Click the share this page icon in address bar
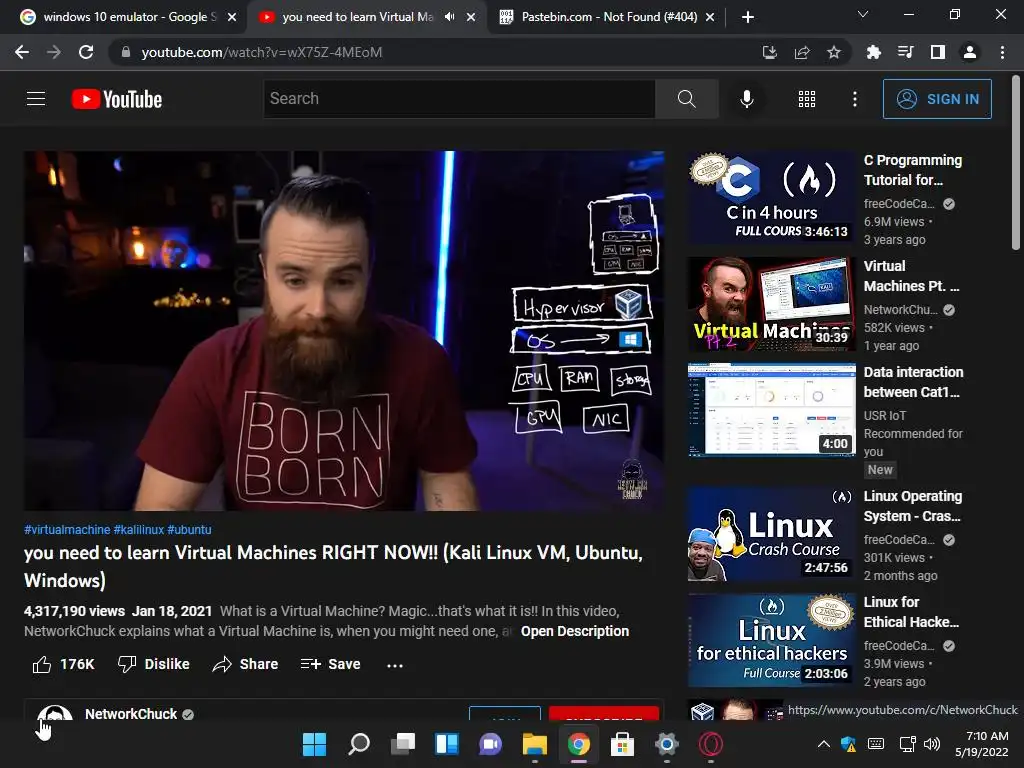Screen dimensions: 1024x768 802,52
